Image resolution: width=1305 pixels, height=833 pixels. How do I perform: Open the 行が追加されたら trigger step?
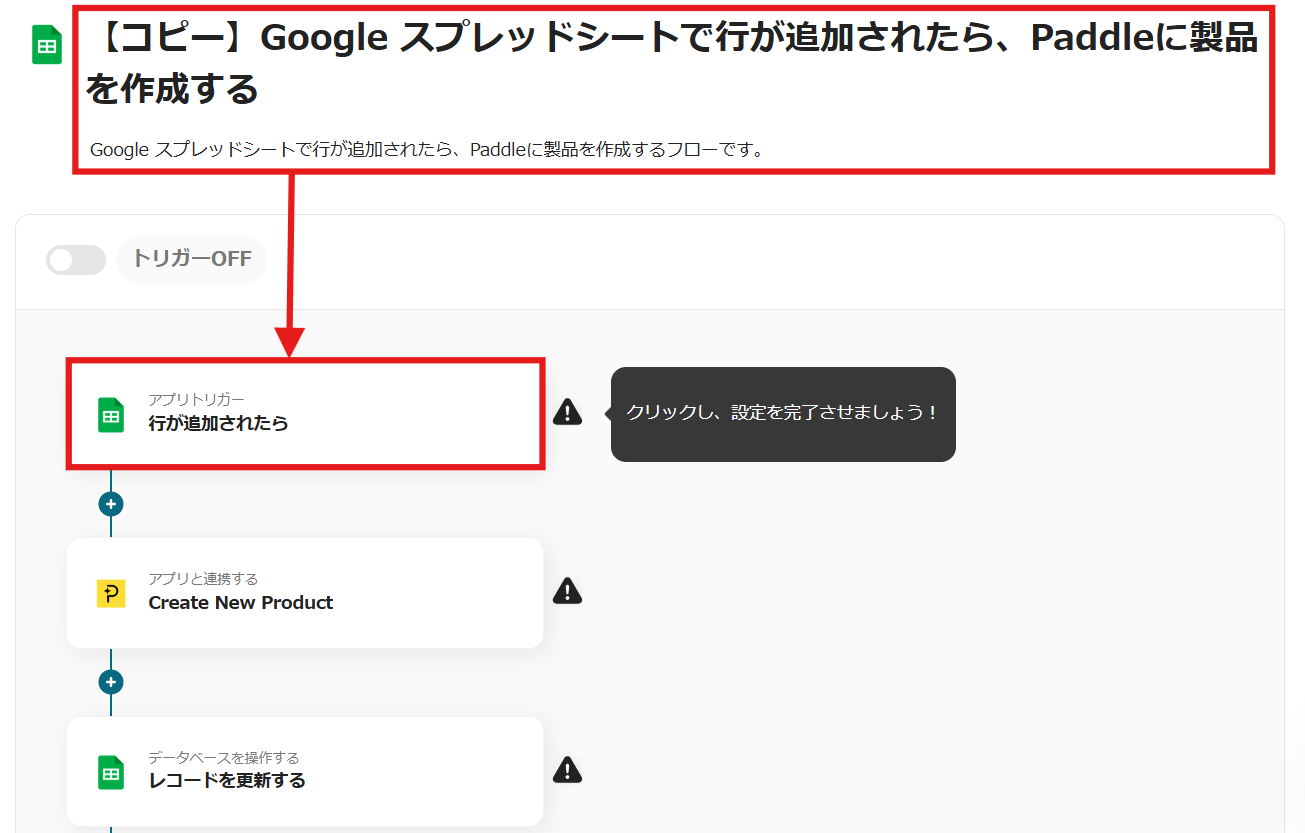[x=305, y=414]
